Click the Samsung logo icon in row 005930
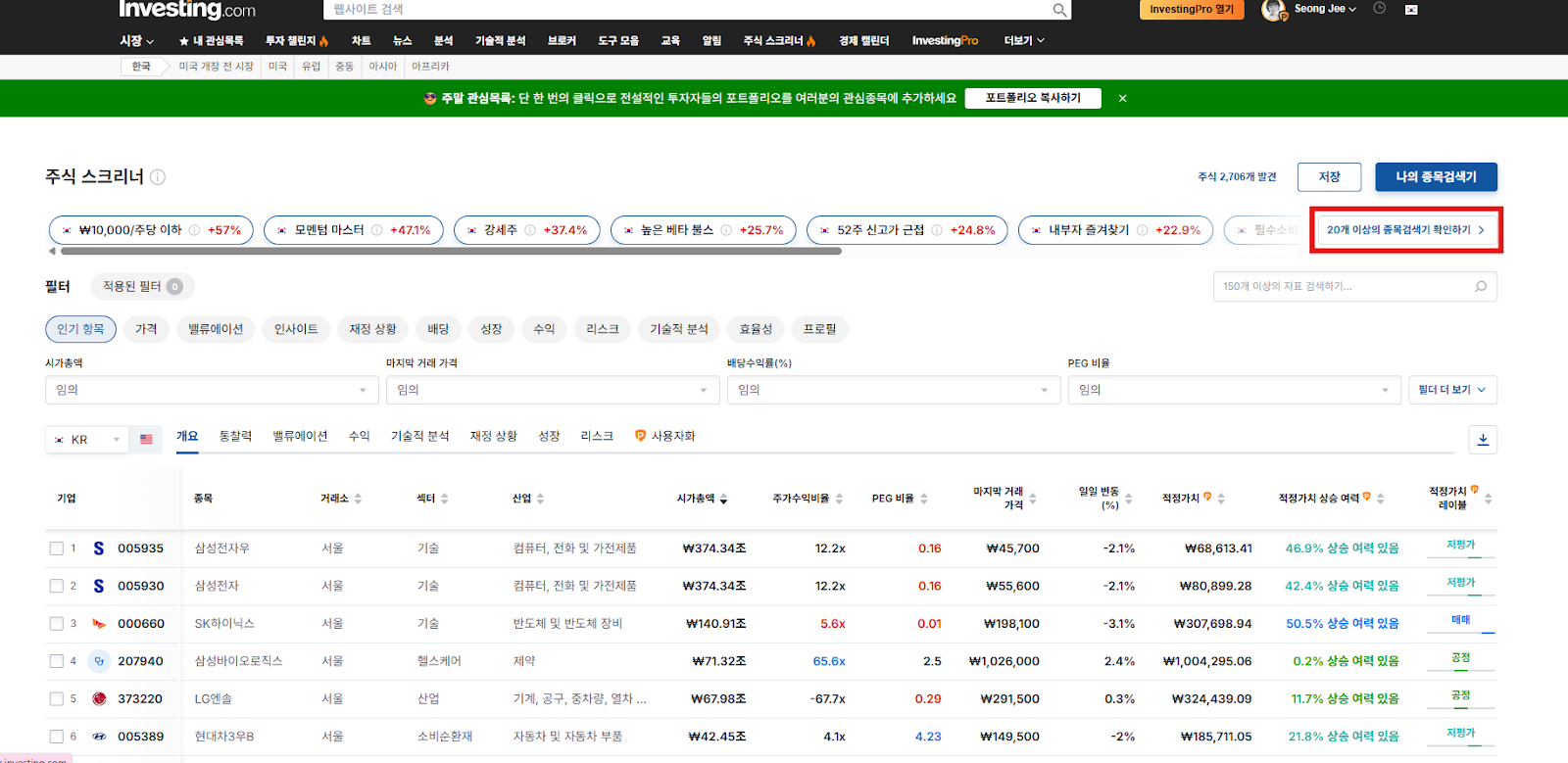The height and width of the screenshot is (763, 1568). (x=98, y=586)
